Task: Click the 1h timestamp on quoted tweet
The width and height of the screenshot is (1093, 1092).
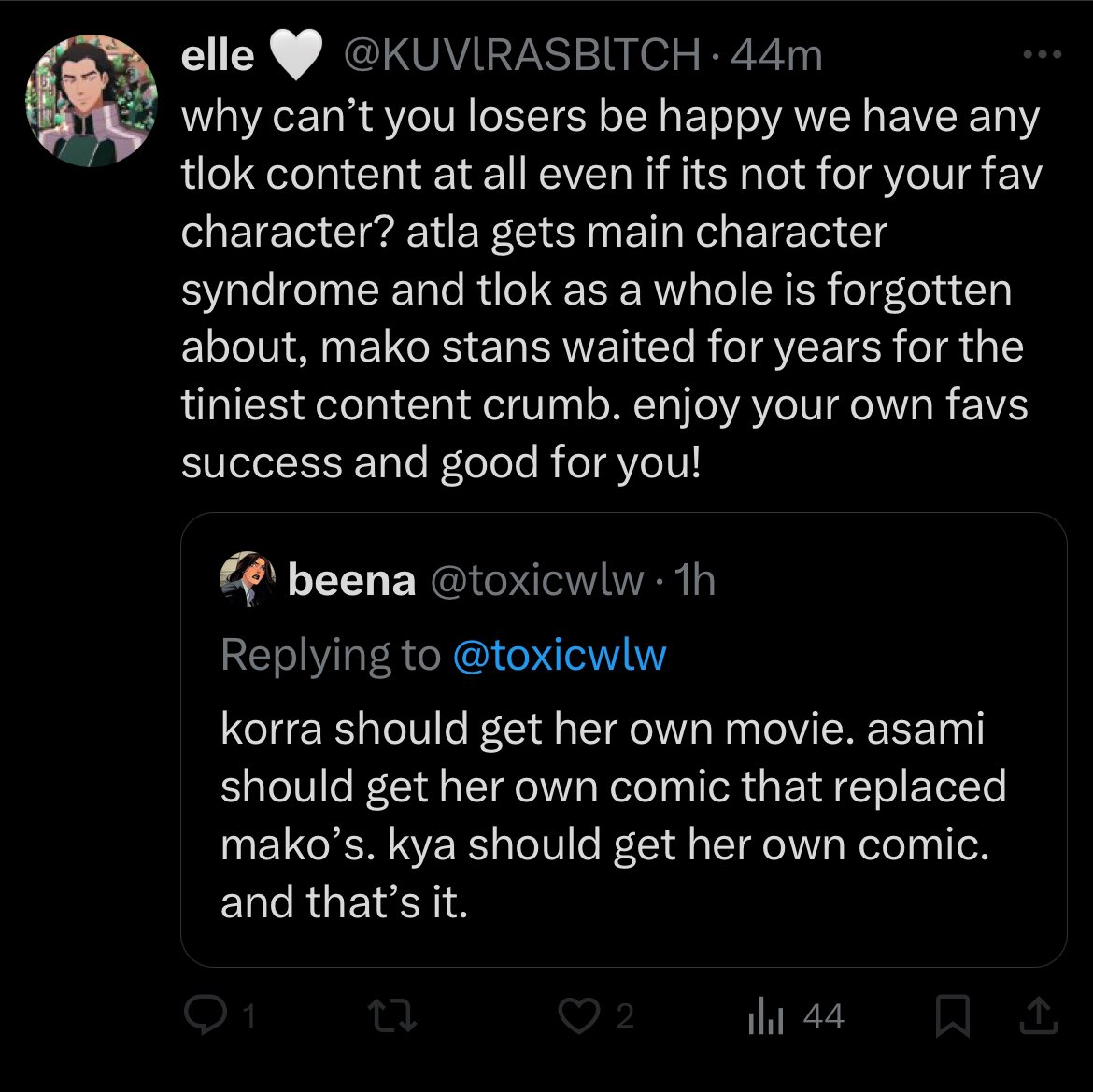Action: (694, 581)
